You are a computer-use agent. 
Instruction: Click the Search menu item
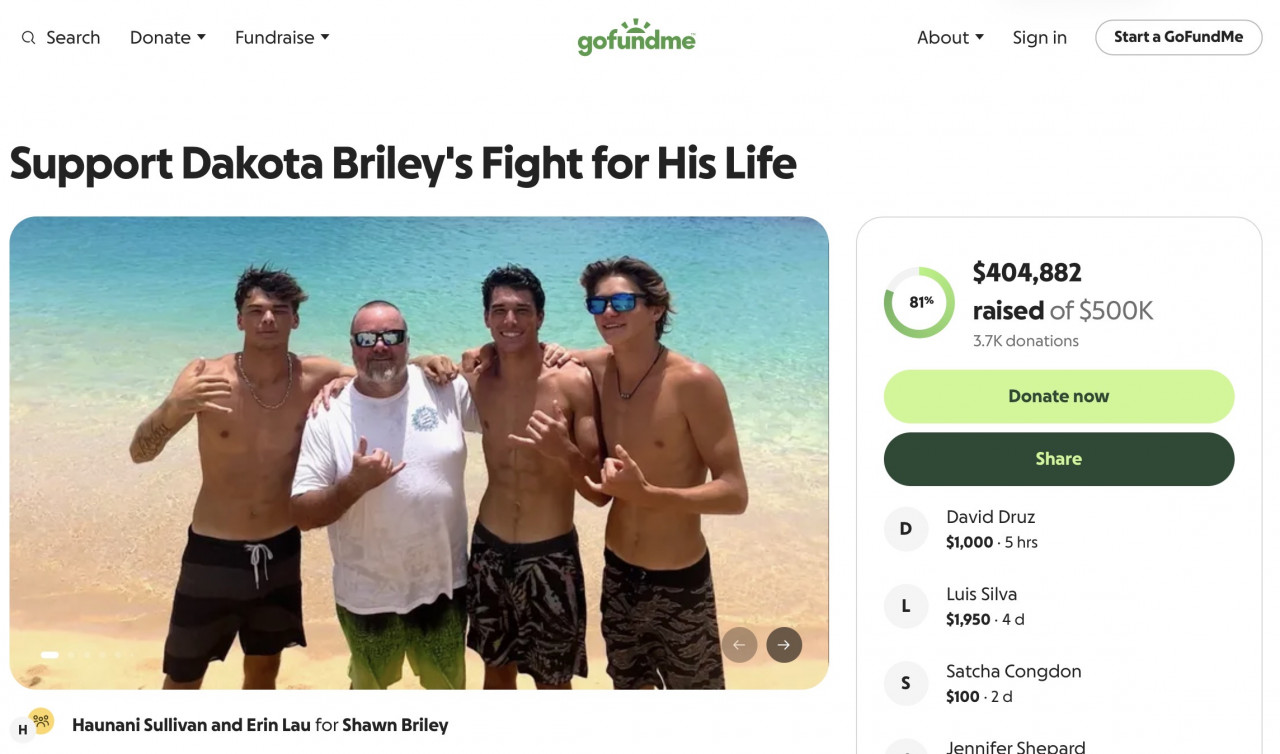(x=72, y=38)
